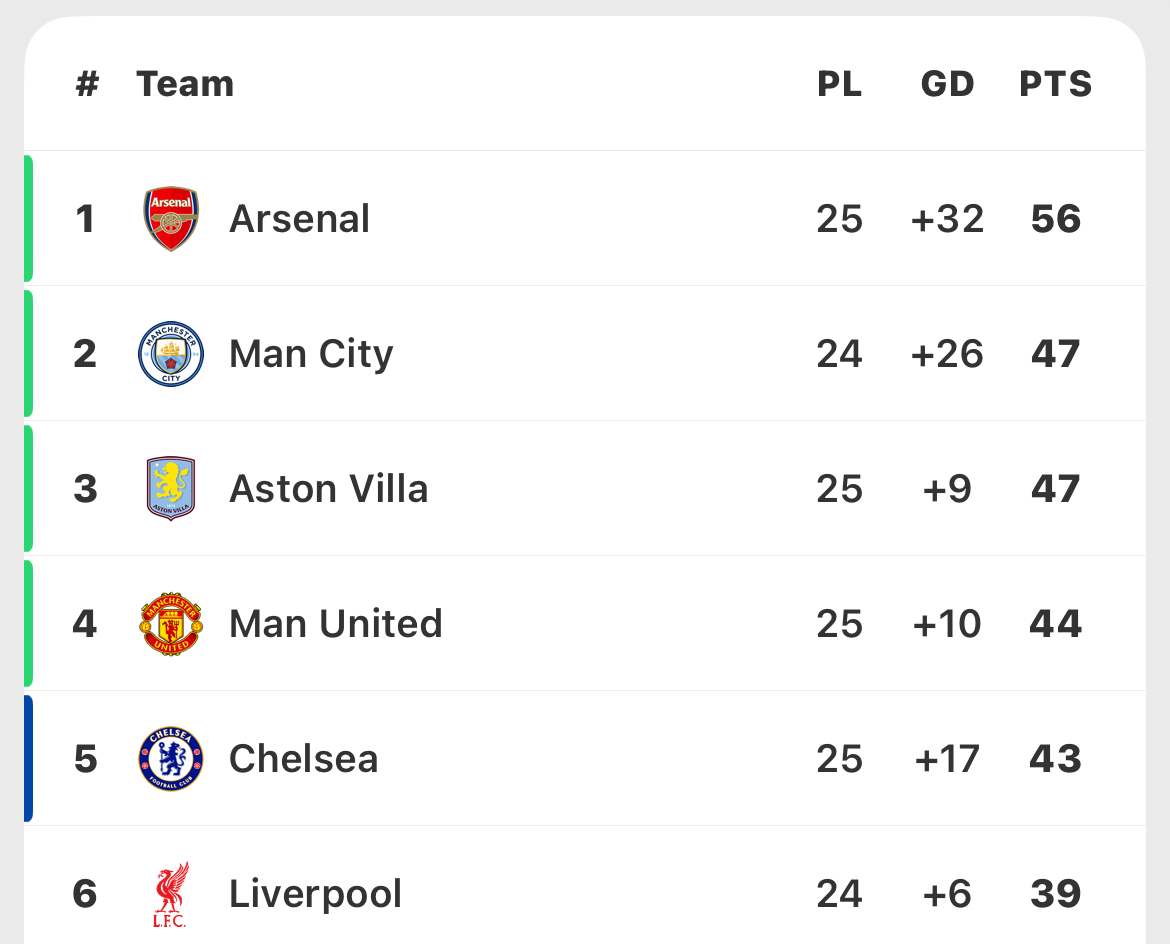
Task: Click Chelsea's blue qualification marker
Action: click(29, 759)
